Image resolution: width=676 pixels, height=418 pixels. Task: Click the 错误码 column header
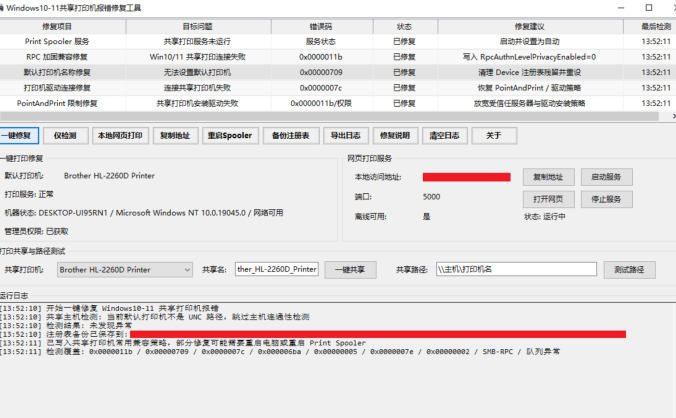[321, 27]
